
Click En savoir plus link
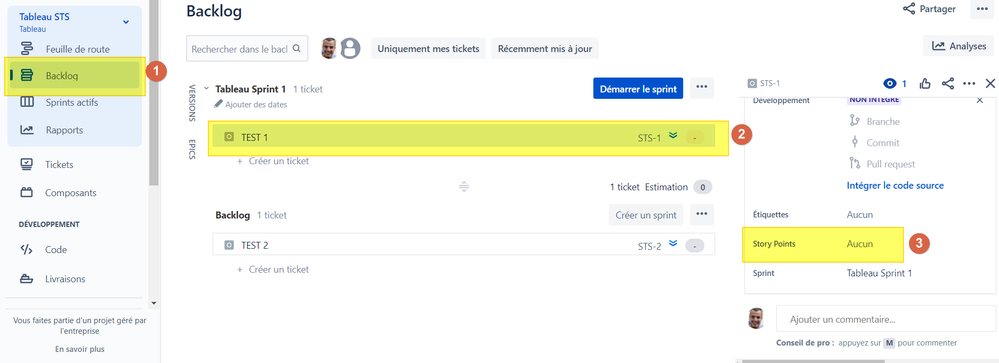click(80, 349)
